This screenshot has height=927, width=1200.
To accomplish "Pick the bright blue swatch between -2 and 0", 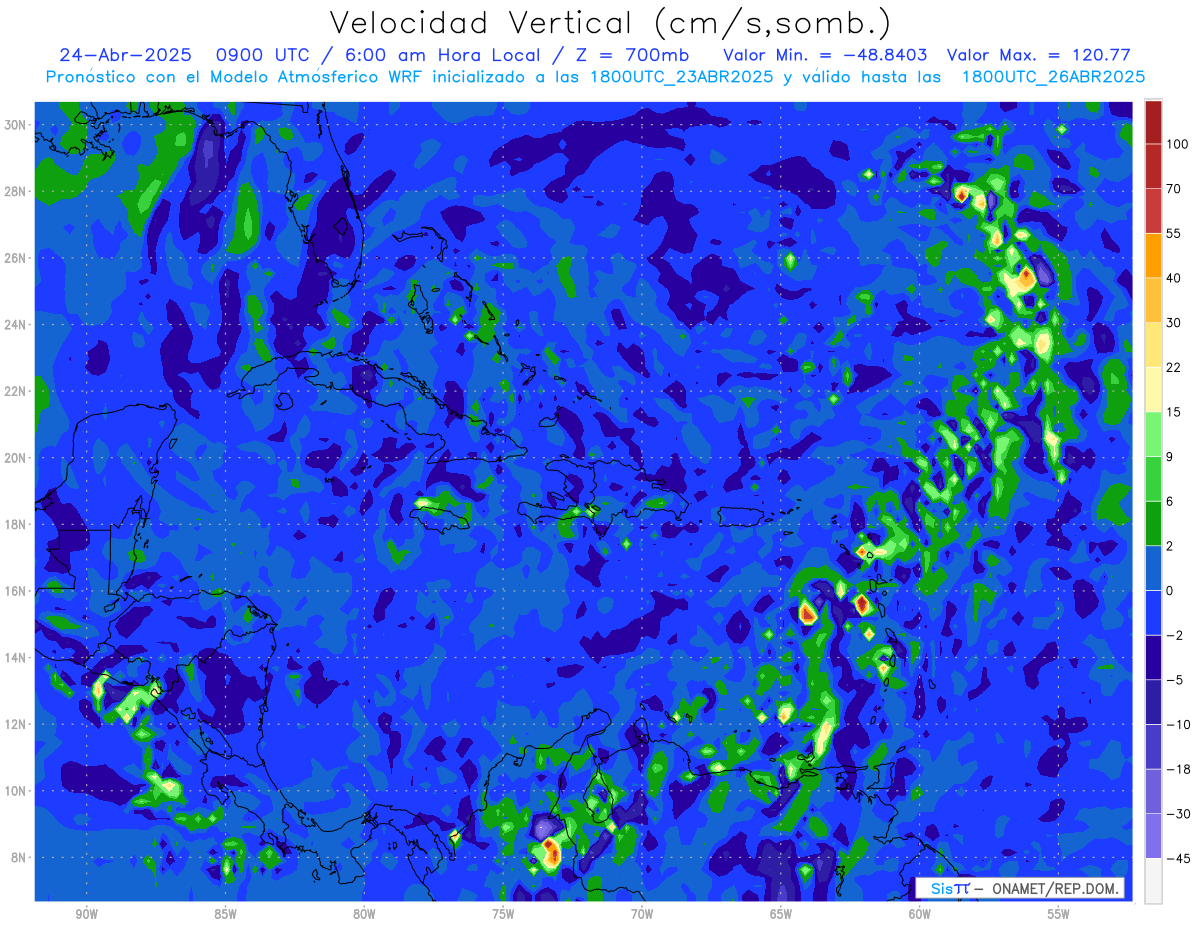I will point(1153,612).
